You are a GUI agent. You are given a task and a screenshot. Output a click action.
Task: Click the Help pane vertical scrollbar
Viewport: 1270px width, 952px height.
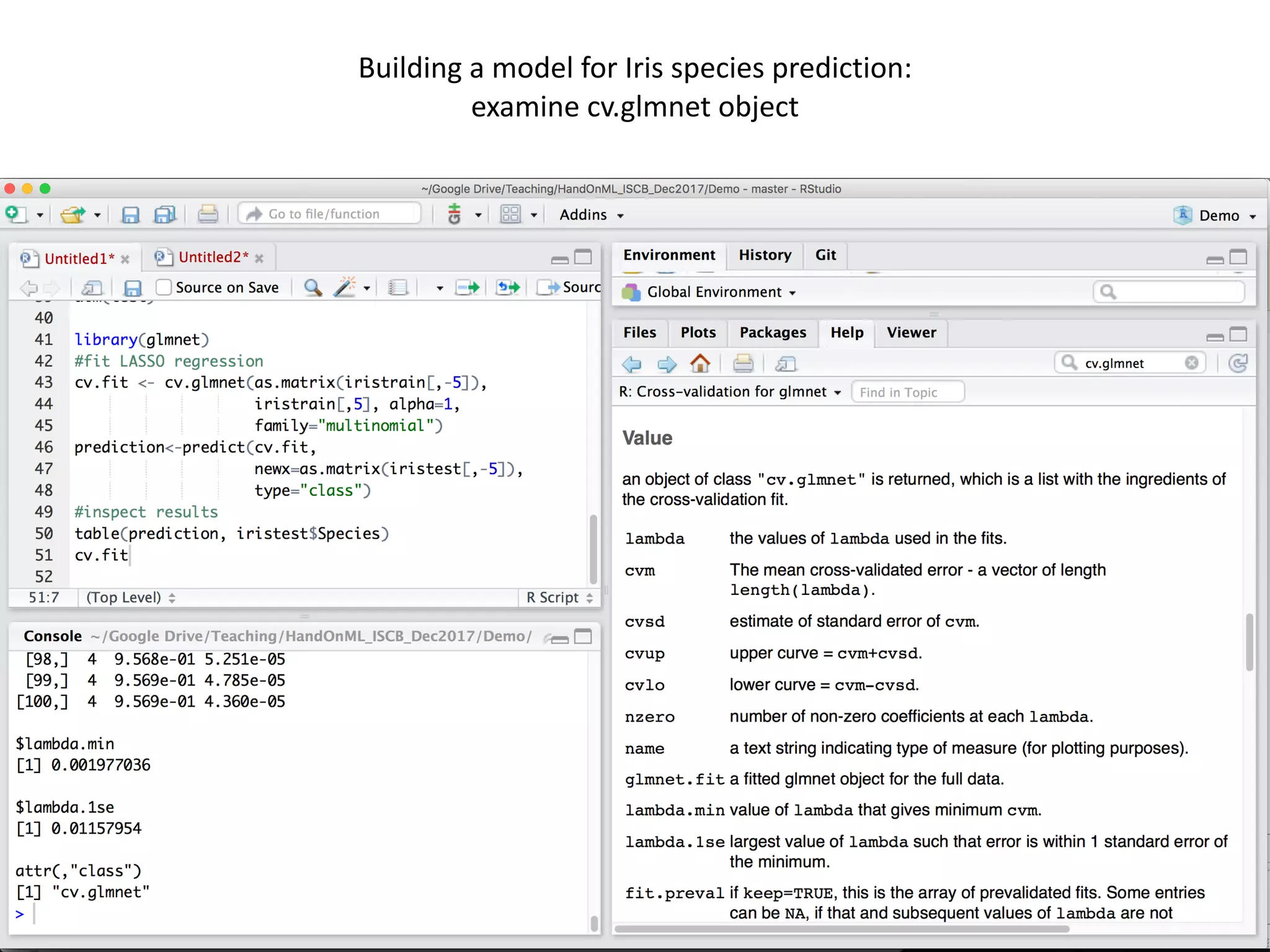(1249, 642)
